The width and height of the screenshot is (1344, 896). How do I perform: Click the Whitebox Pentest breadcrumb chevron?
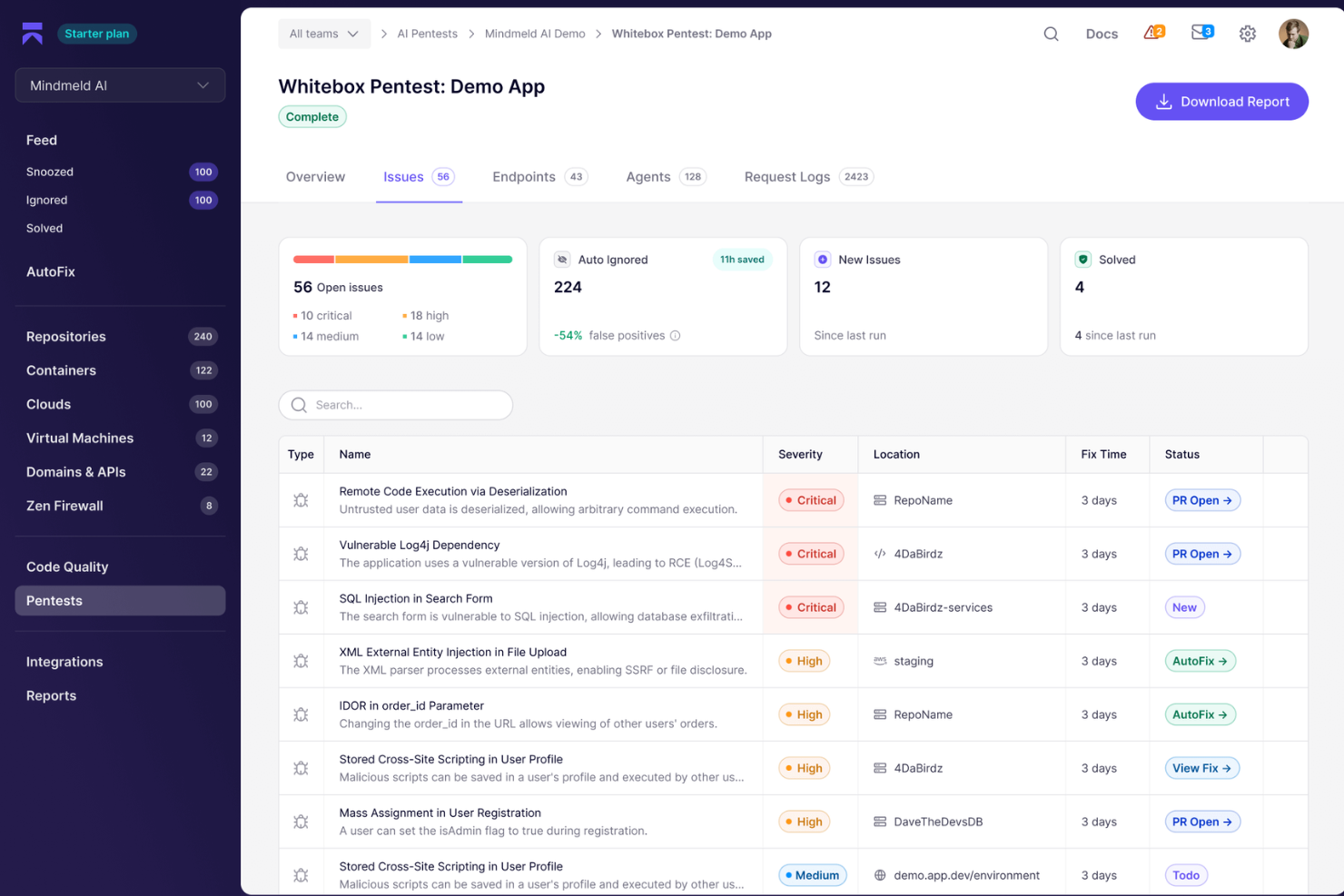(597, 34)
